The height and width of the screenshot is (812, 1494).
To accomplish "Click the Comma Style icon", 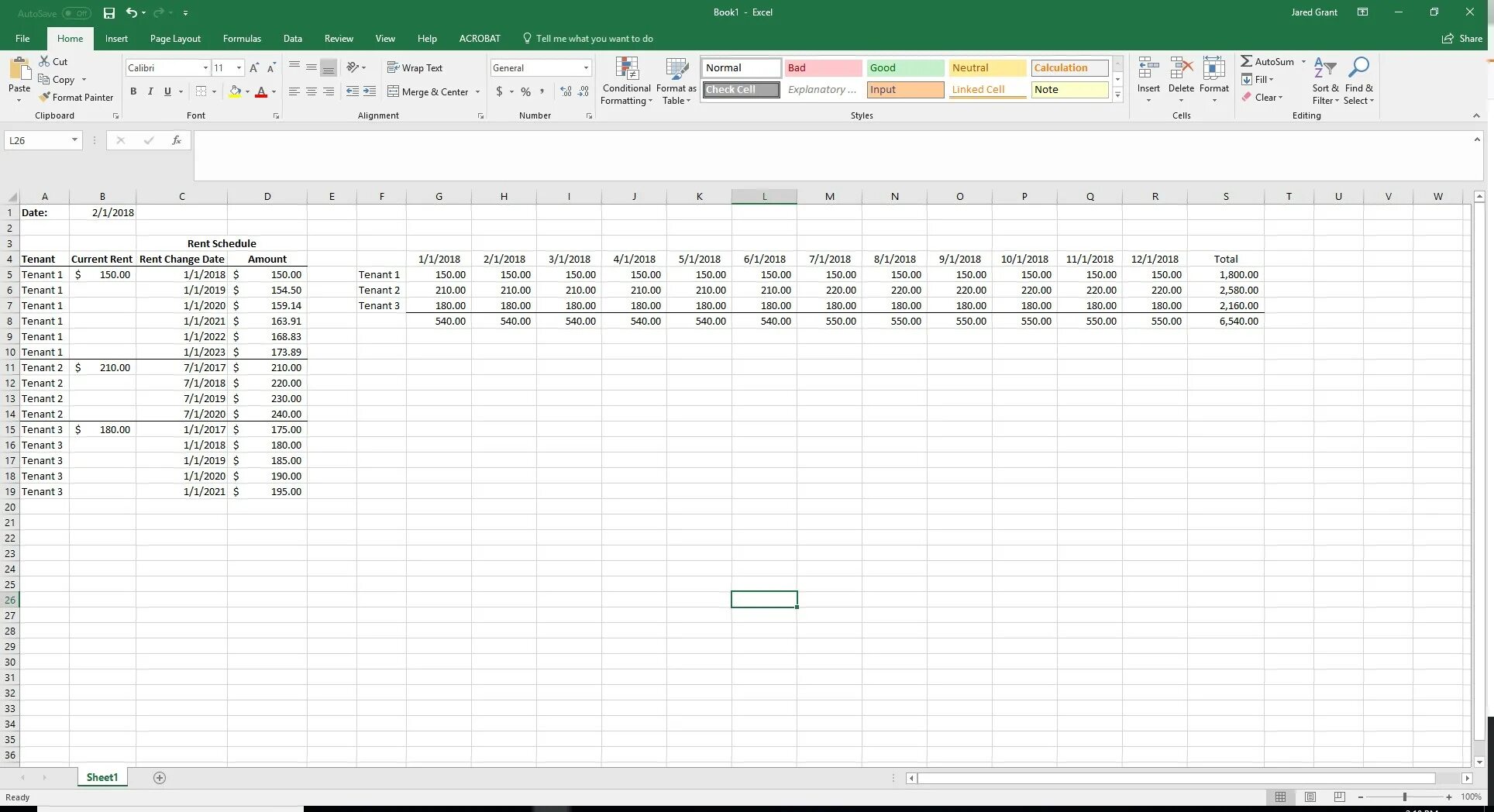I will pyautogui.click(x=542, y=91).
